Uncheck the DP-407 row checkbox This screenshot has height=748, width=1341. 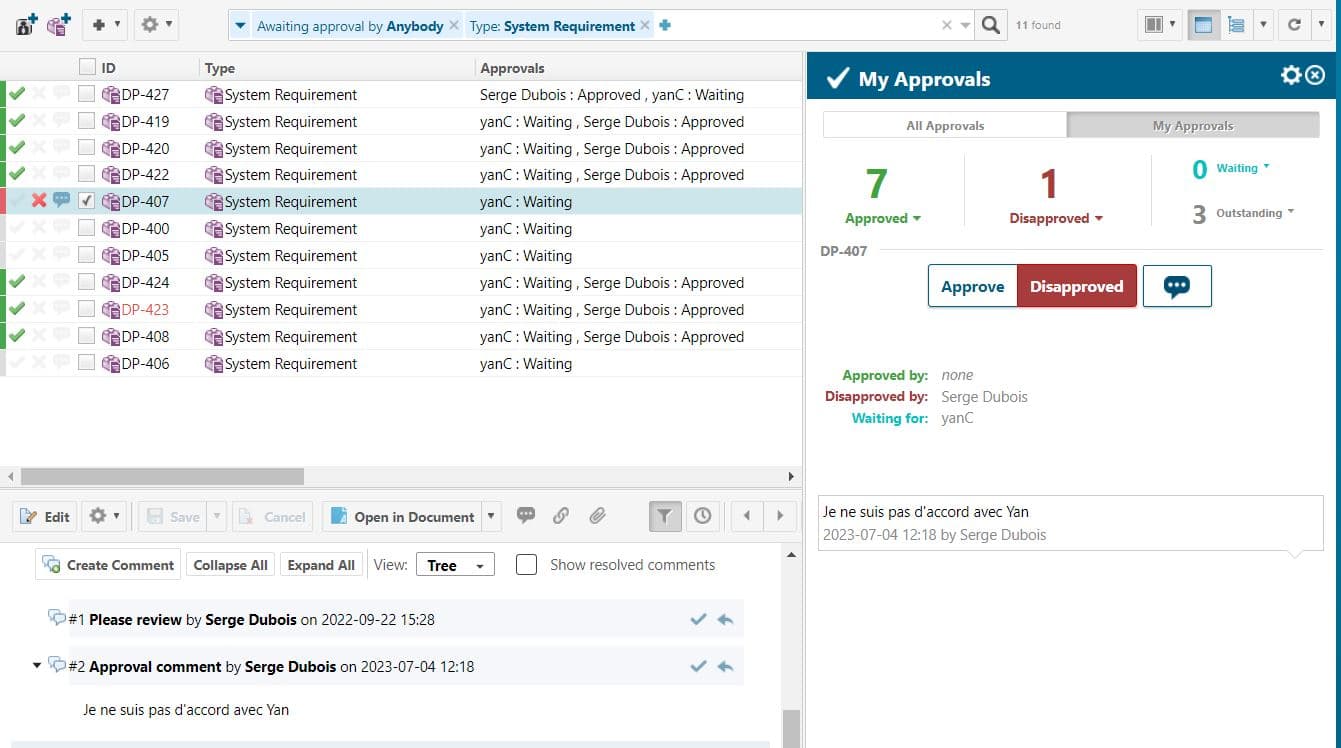[x=87, y=201]
